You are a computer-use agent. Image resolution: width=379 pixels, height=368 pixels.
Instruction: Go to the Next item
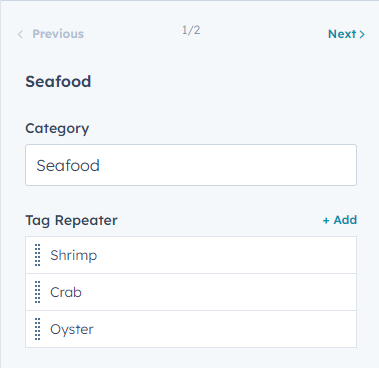[346, 34]
